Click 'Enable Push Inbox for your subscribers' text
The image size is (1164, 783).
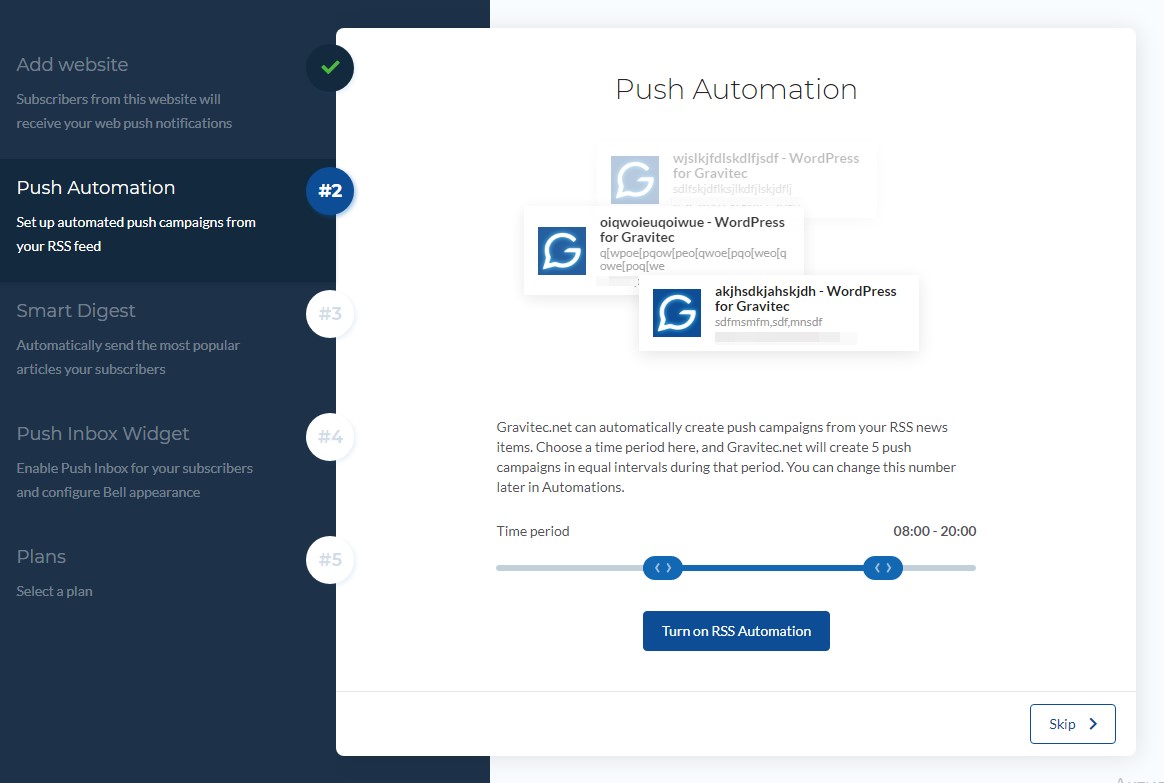pyautogui.click(x=134, y=480)
